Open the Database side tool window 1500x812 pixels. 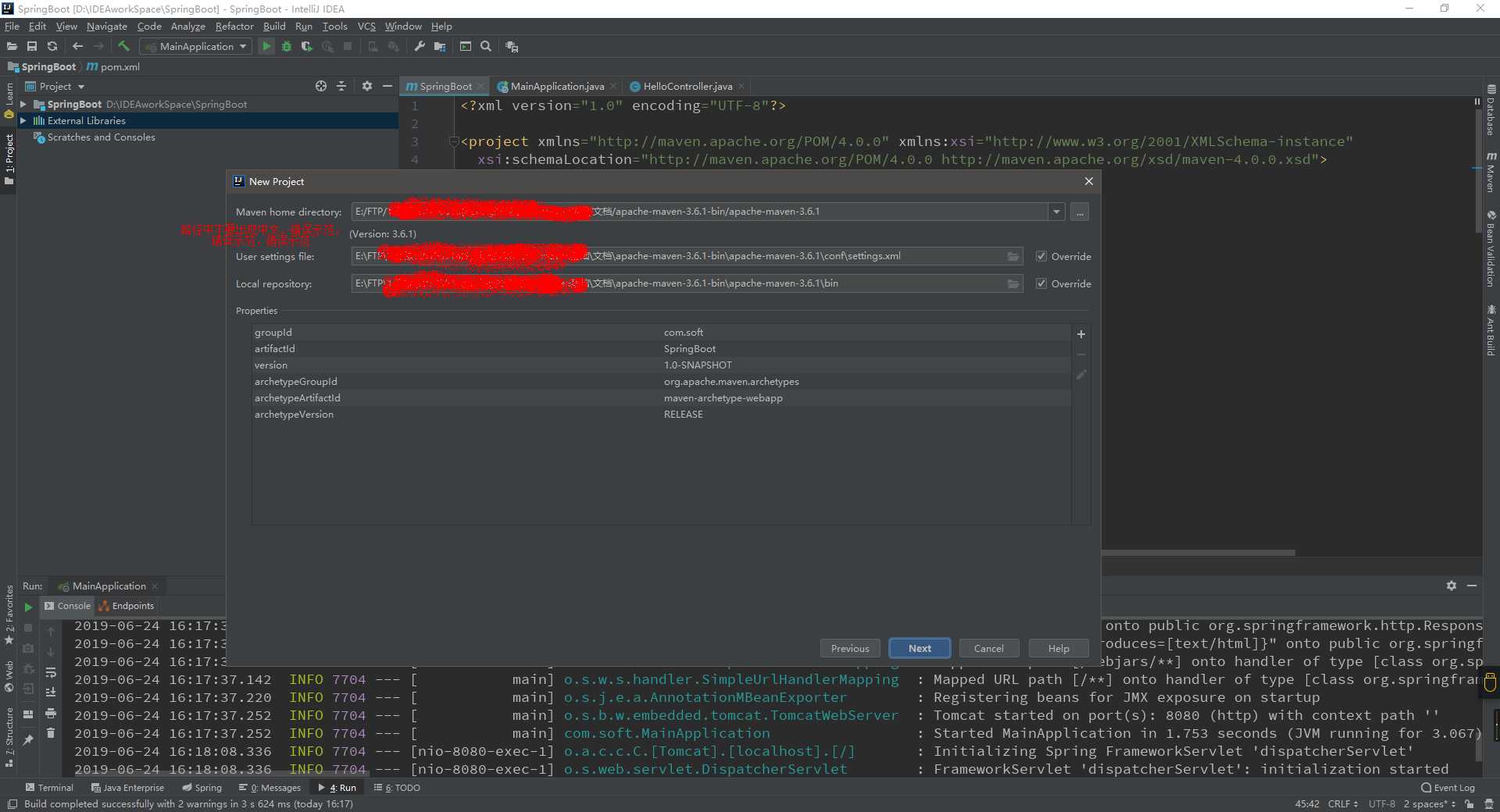[1491, 111]
